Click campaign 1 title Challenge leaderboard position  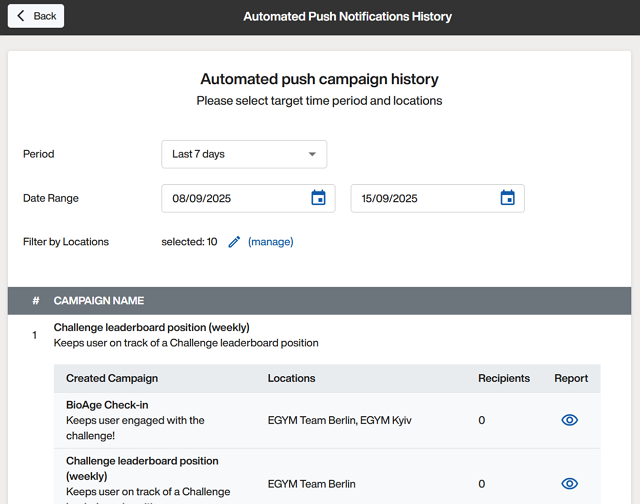[151, 327]
